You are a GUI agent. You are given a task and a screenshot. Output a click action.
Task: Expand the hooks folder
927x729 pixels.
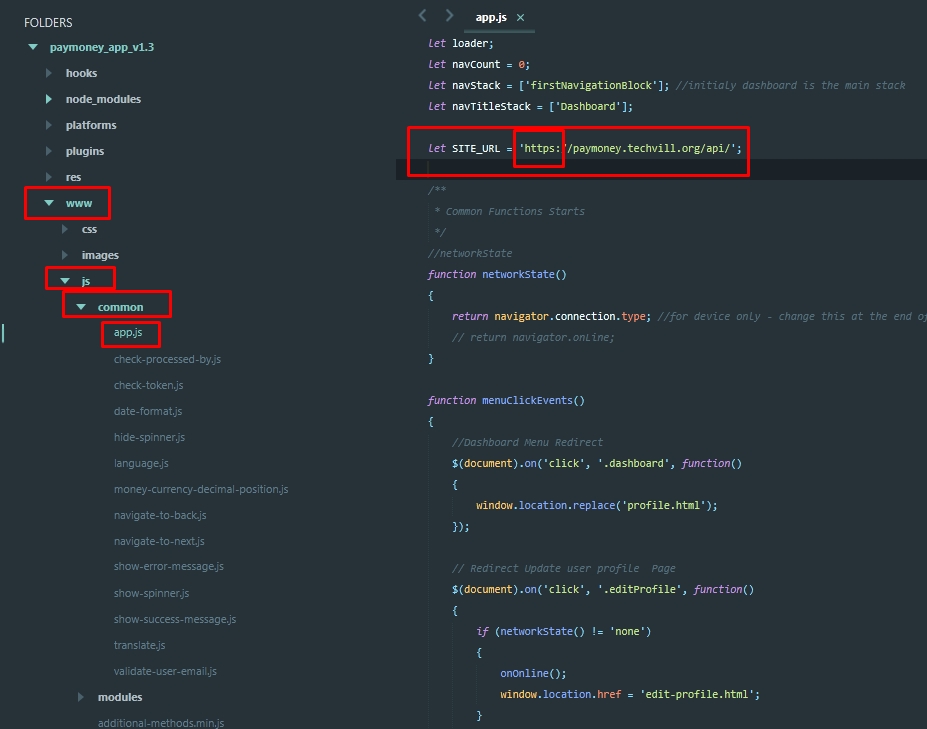coord(49,73)
